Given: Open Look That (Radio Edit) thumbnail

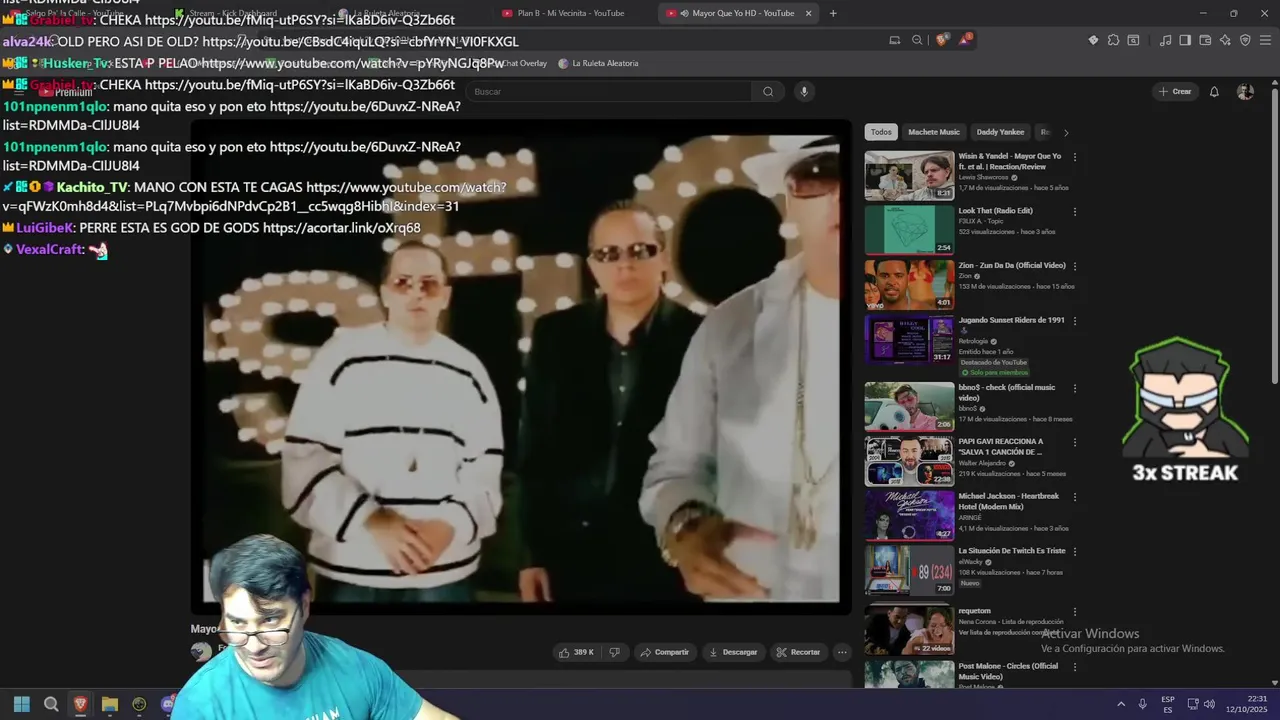Looking at the screenshot, I should coord(909,230).
